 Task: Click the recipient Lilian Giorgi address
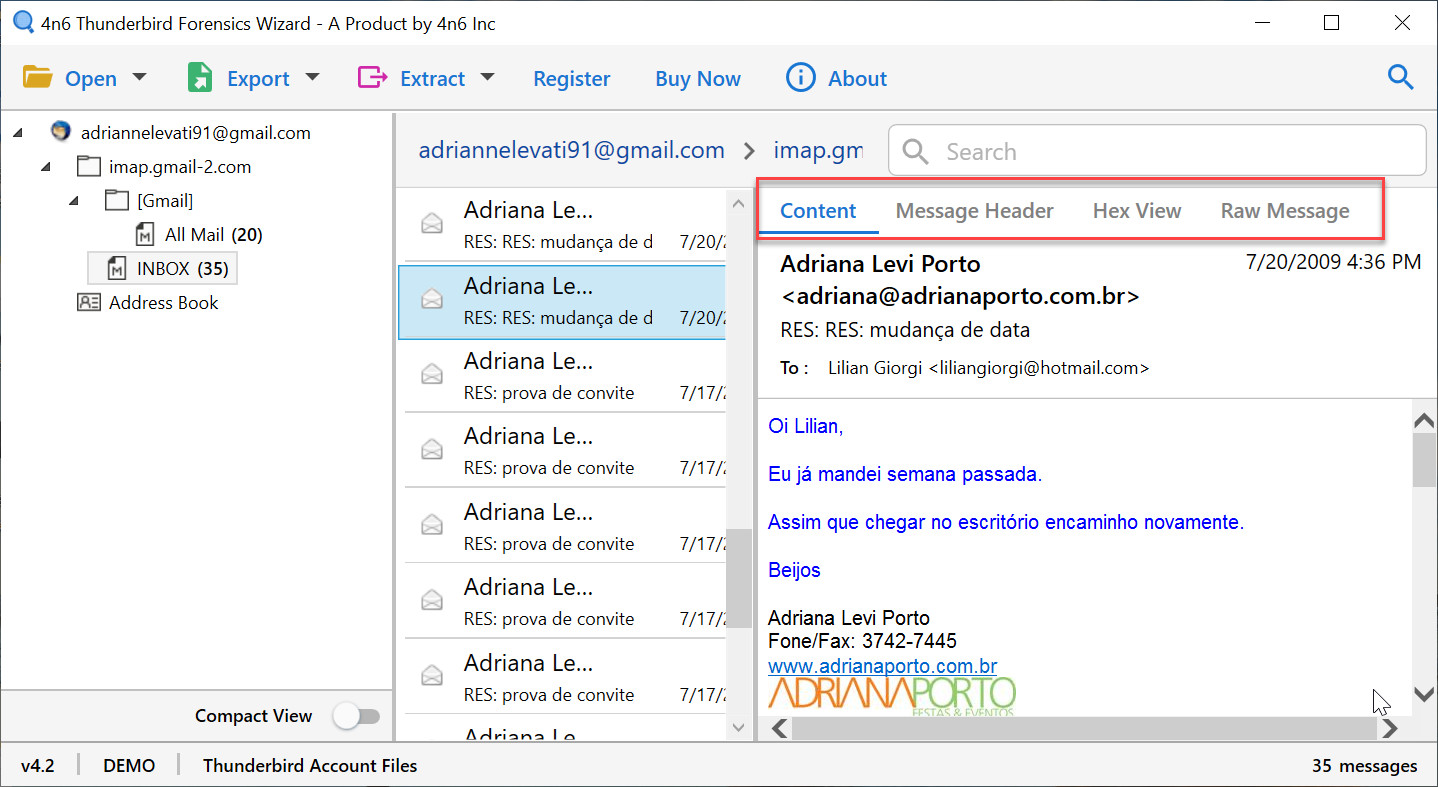pyautogui.click(x=989, y=368)
